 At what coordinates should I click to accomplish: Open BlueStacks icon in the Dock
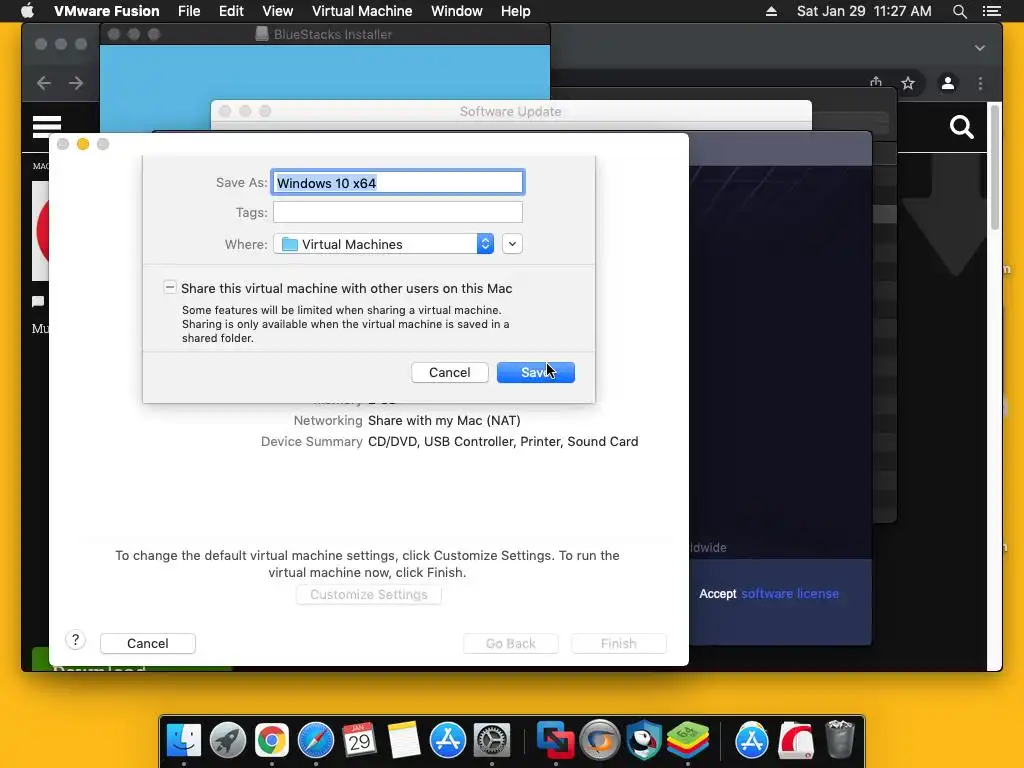pos(688,740)
